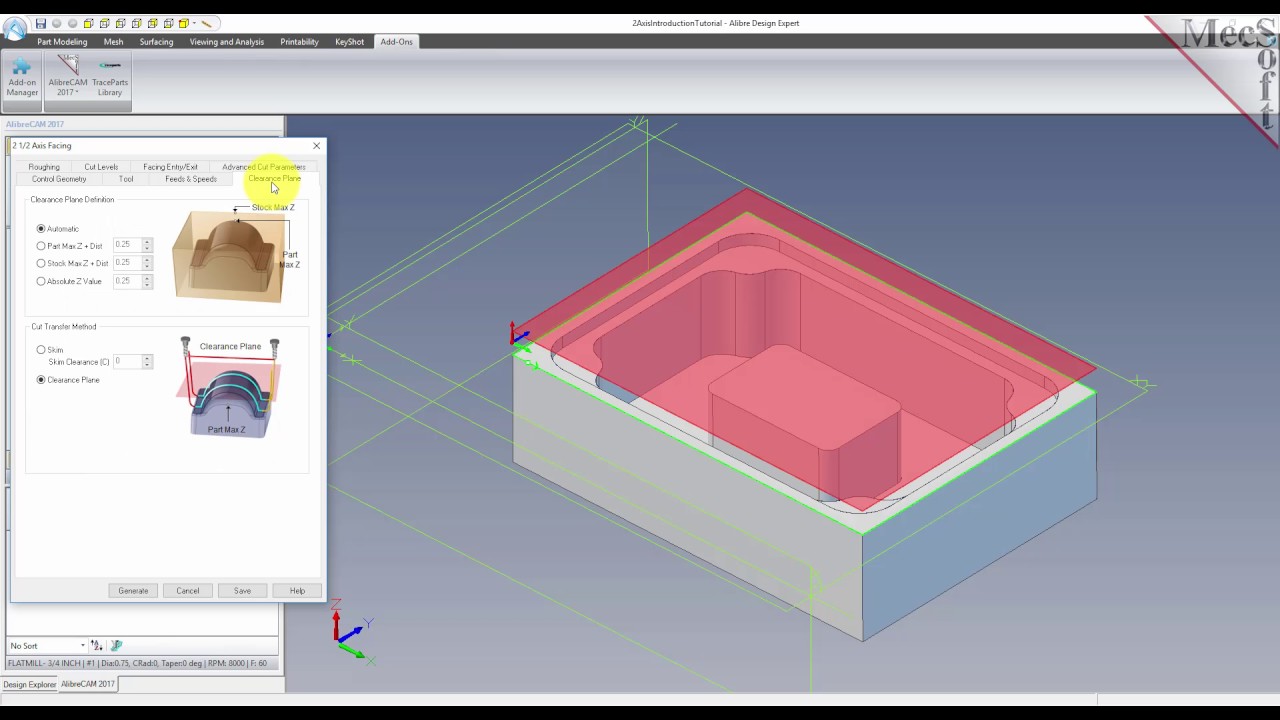Open the Surfacing ribbon tab
This screenshot has height=720, width=1280.
[156, 42]
